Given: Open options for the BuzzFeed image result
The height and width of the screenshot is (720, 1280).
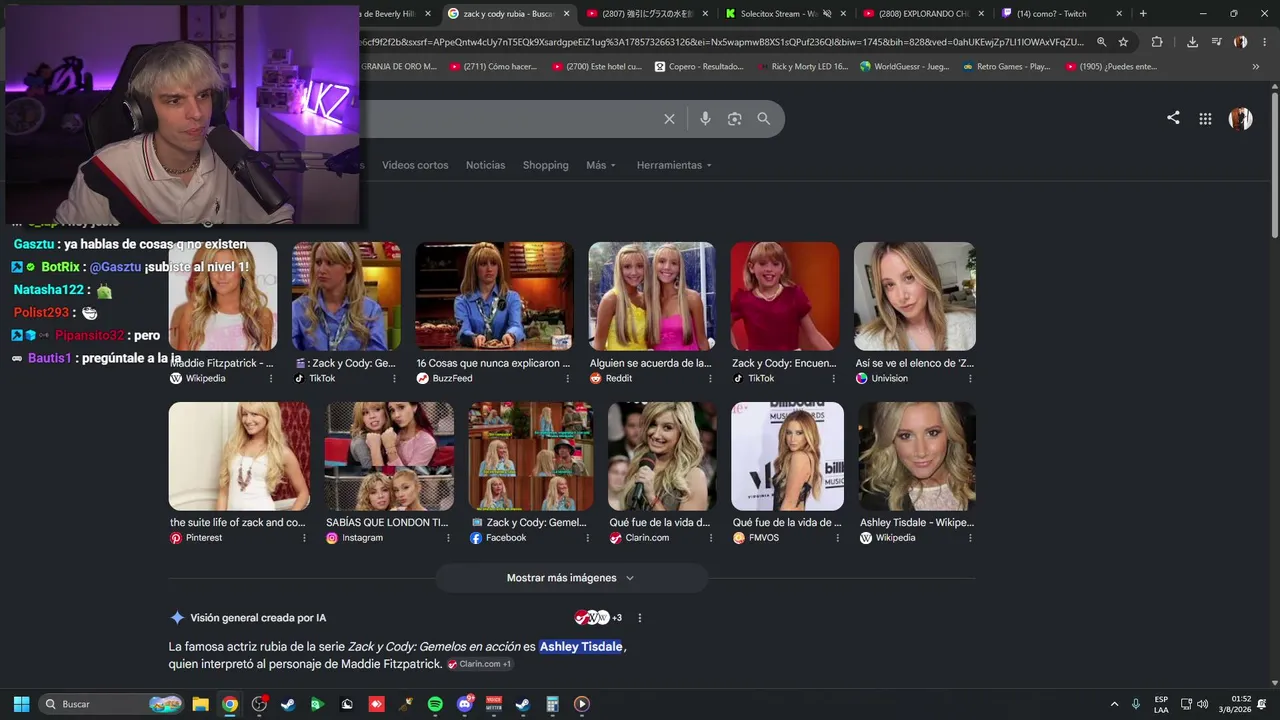Looking at the screenshot, I should point(567,379).
